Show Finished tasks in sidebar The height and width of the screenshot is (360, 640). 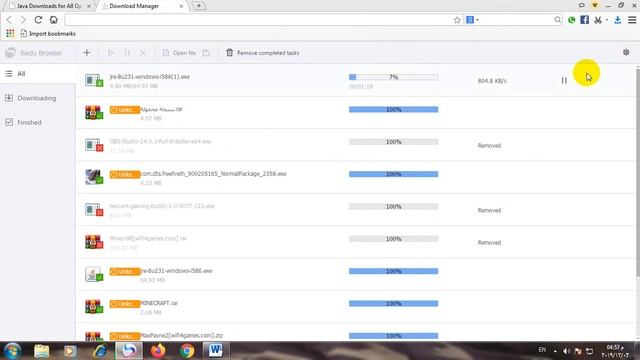(38, 122)
